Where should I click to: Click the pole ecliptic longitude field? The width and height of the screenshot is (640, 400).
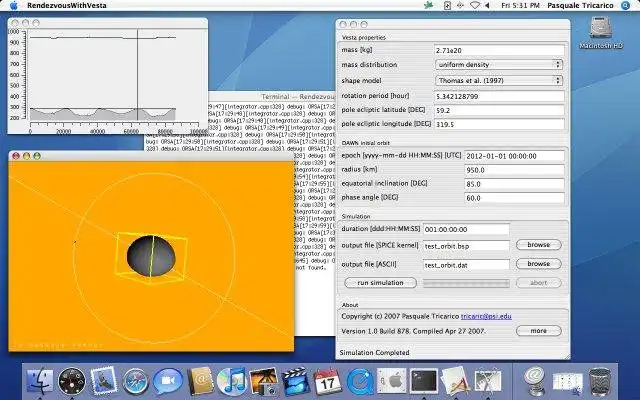[499, 124]
